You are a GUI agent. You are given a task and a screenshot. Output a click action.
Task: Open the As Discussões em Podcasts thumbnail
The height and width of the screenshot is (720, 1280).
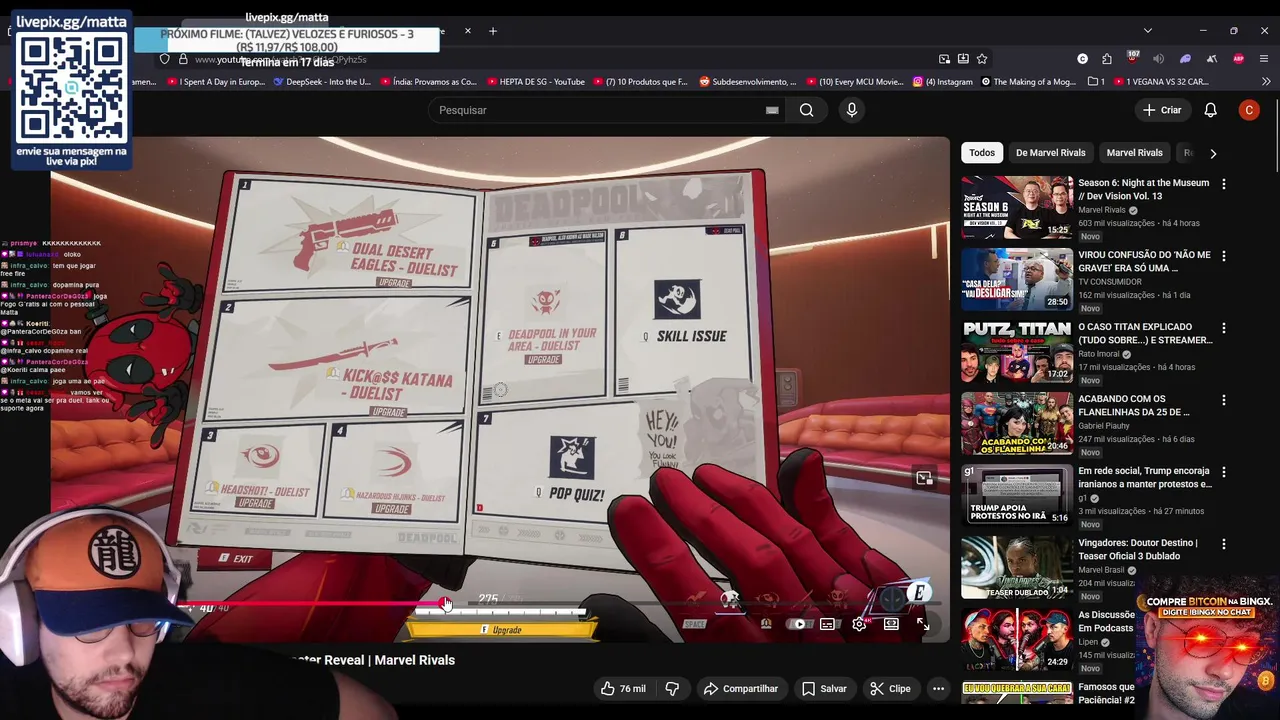[x=1017, y=640]
